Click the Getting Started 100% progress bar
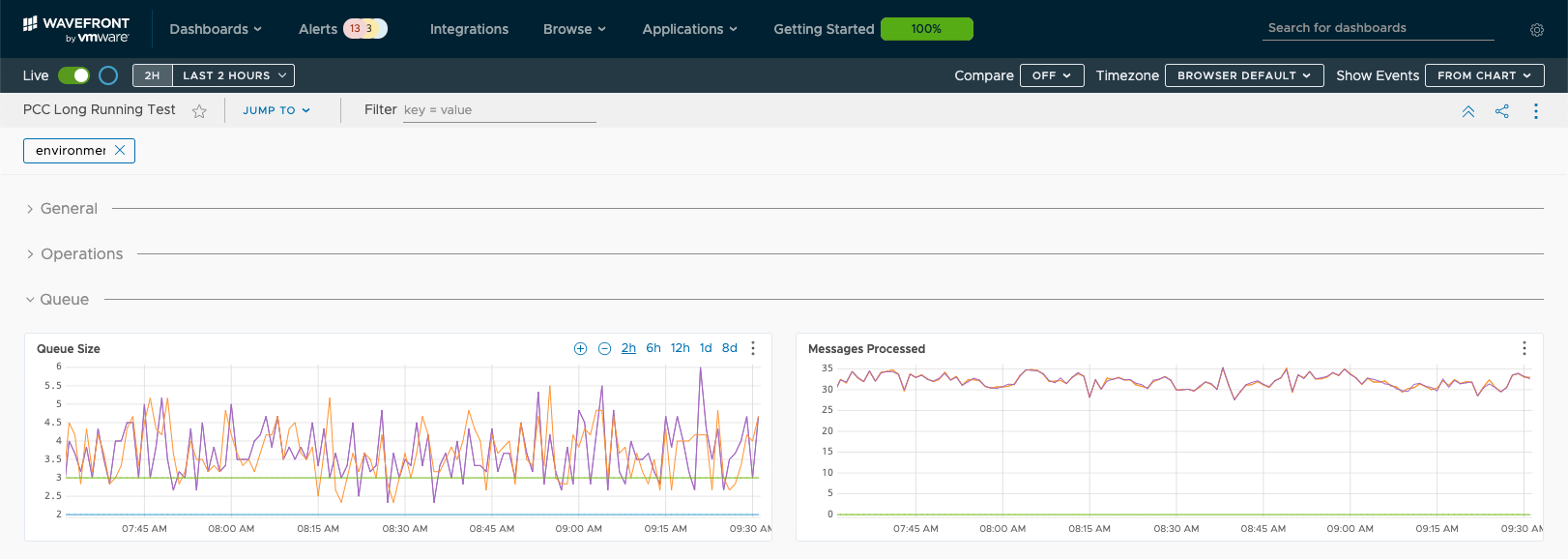 [926, 29]
